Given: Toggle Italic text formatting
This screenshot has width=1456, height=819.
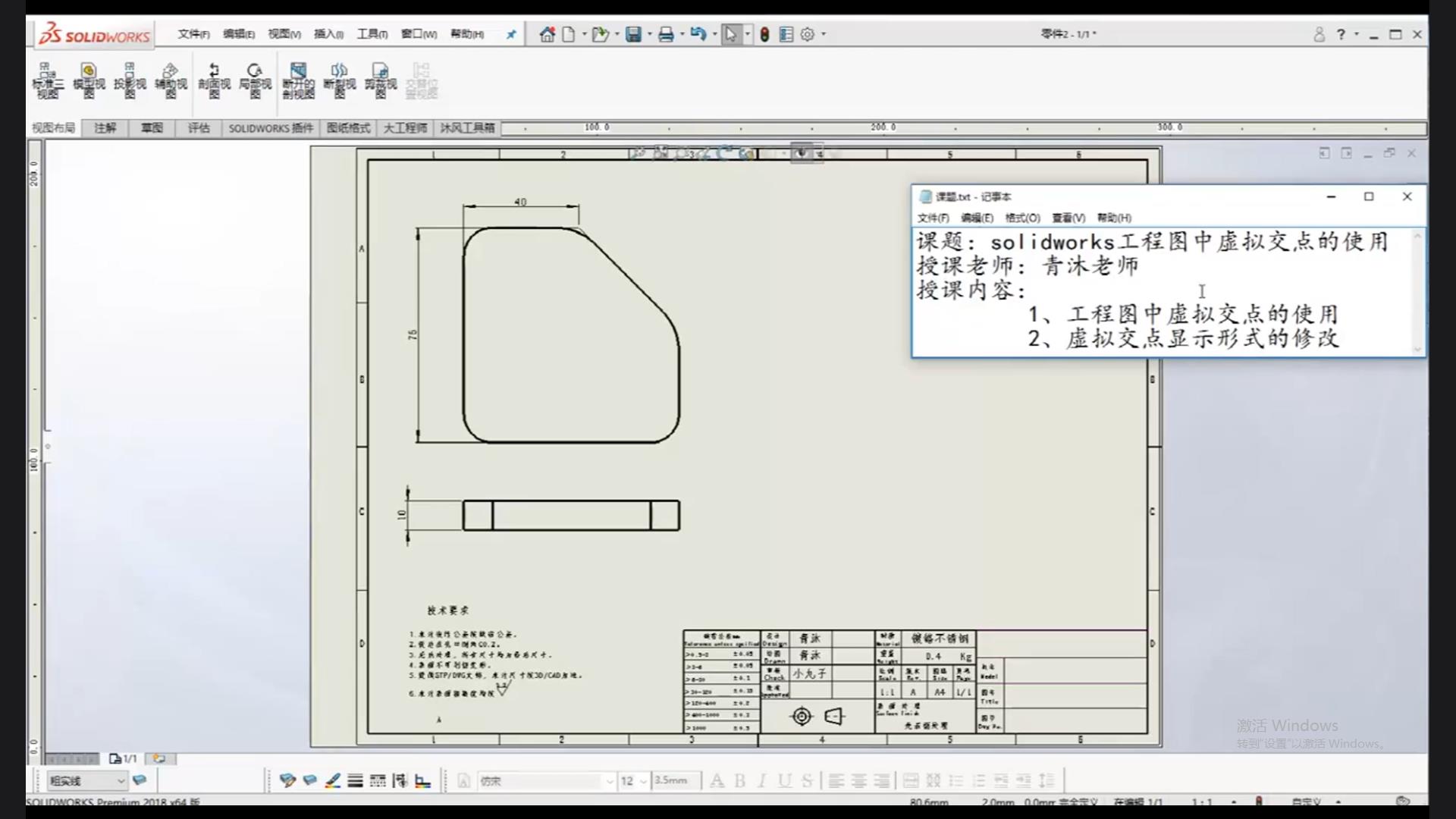Looking at the screenshot, I should click(762, 780).
